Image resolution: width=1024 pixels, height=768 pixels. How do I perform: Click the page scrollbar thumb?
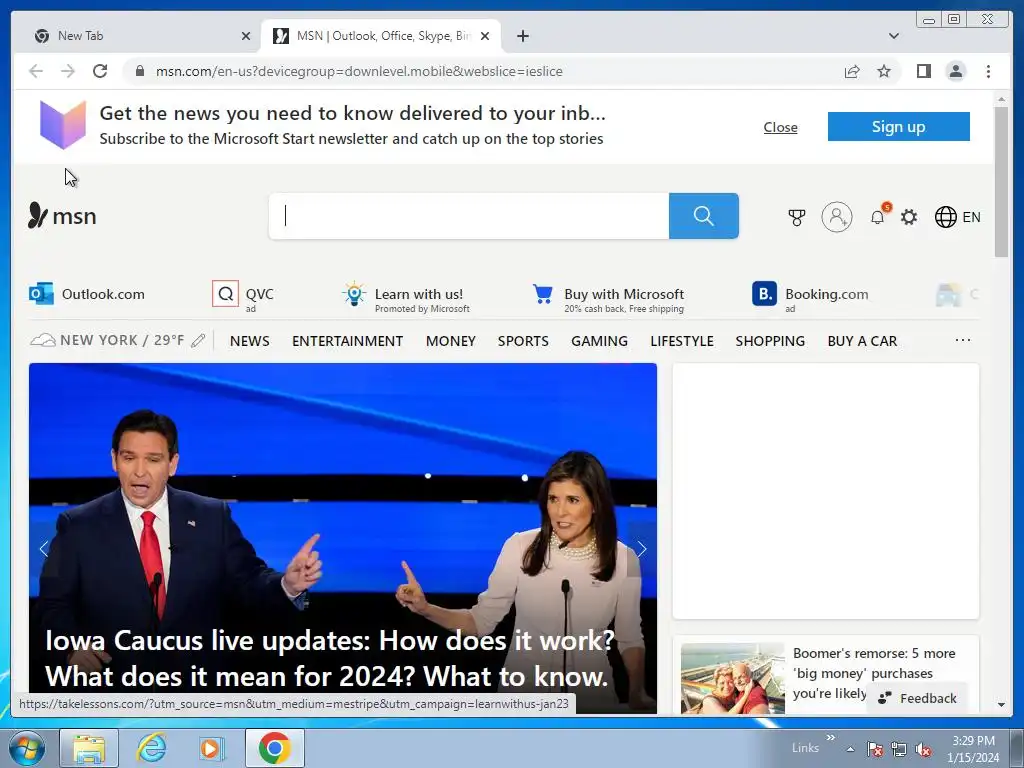click(x=1001, y=182)
